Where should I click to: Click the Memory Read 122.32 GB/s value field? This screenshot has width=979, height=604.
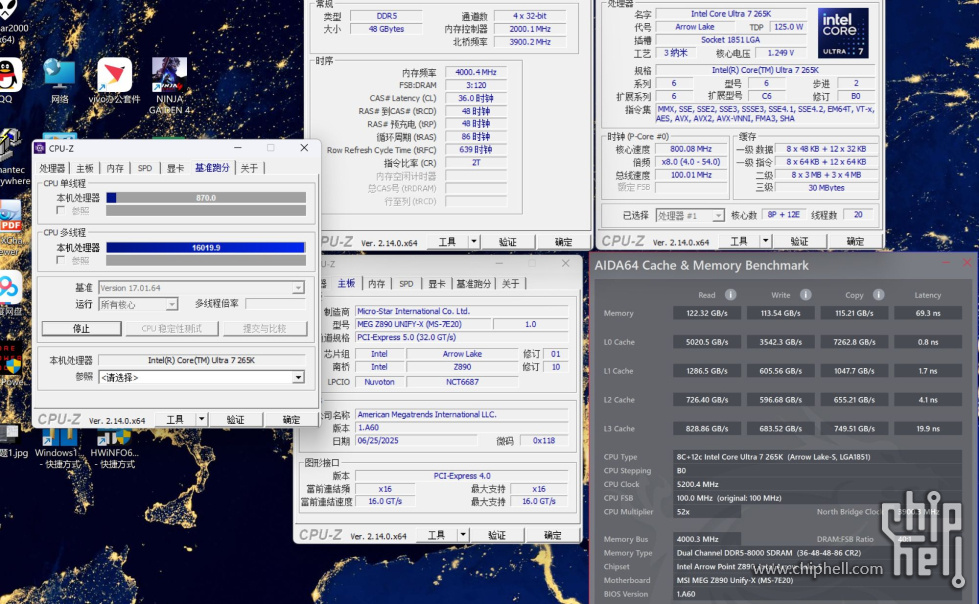click(x=707, y=313)
